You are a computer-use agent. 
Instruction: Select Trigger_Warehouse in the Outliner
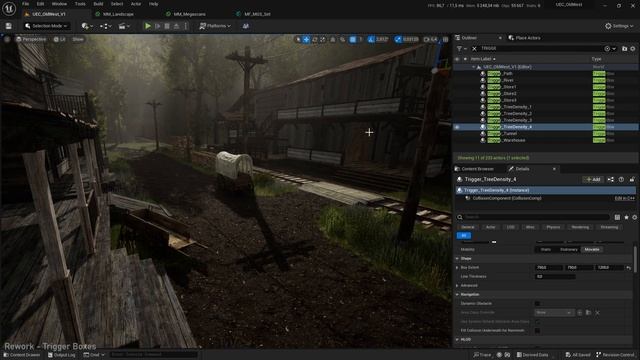[506, 140]
